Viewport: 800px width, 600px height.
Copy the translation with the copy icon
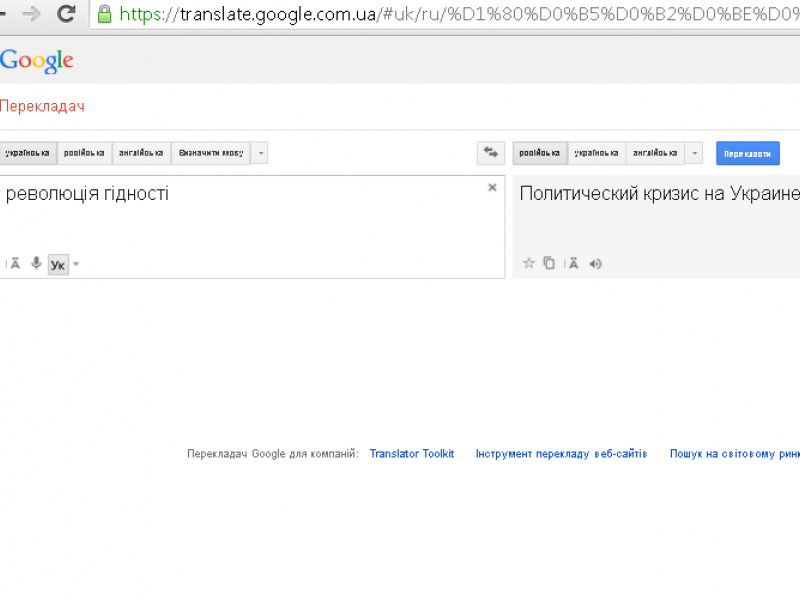[x=549, y=263]
